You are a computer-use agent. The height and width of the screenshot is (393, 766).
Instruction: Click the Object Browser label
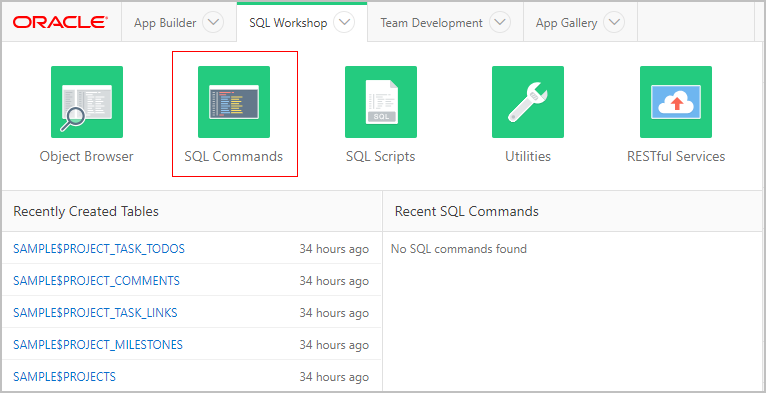coord(86,156)
